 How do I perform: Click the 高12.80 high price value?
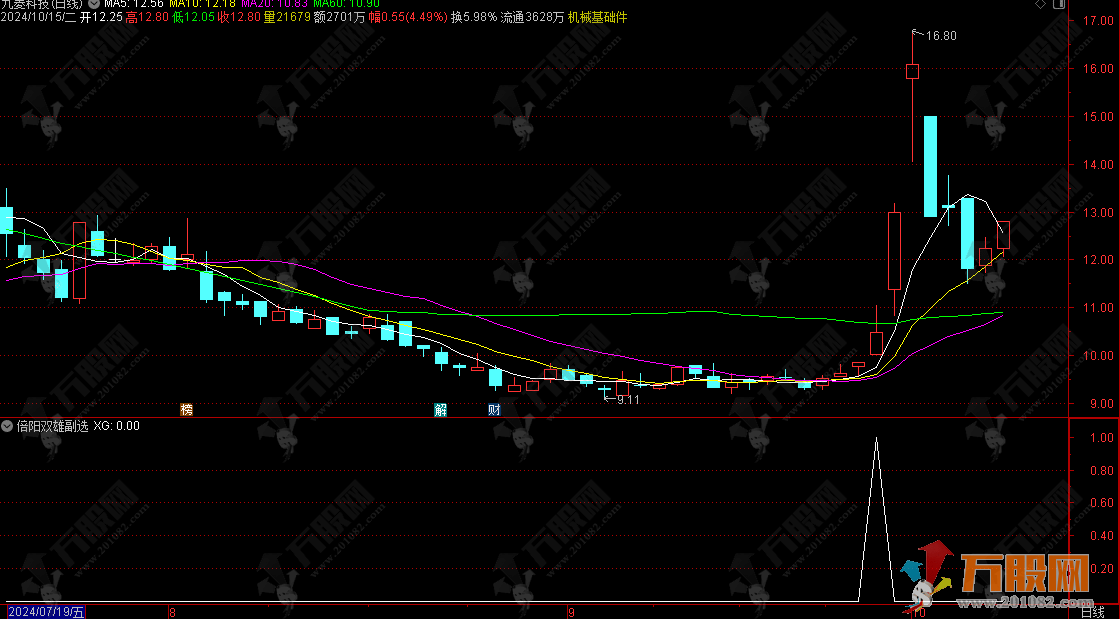point(147,17)
